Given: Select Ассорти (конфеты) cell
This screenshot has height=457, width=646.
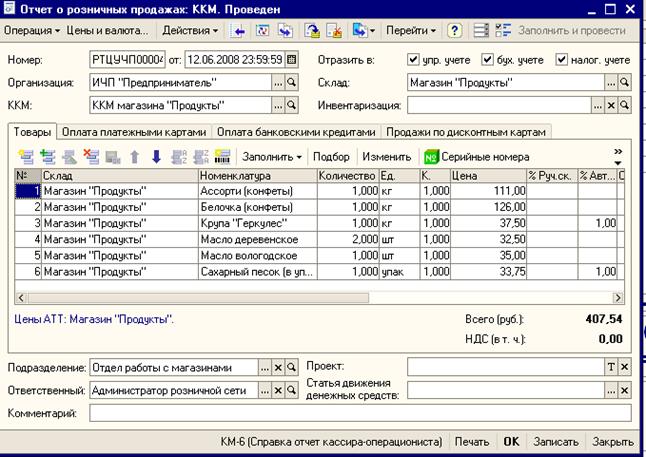Looking at the screenshot, I should coord(257,191).
